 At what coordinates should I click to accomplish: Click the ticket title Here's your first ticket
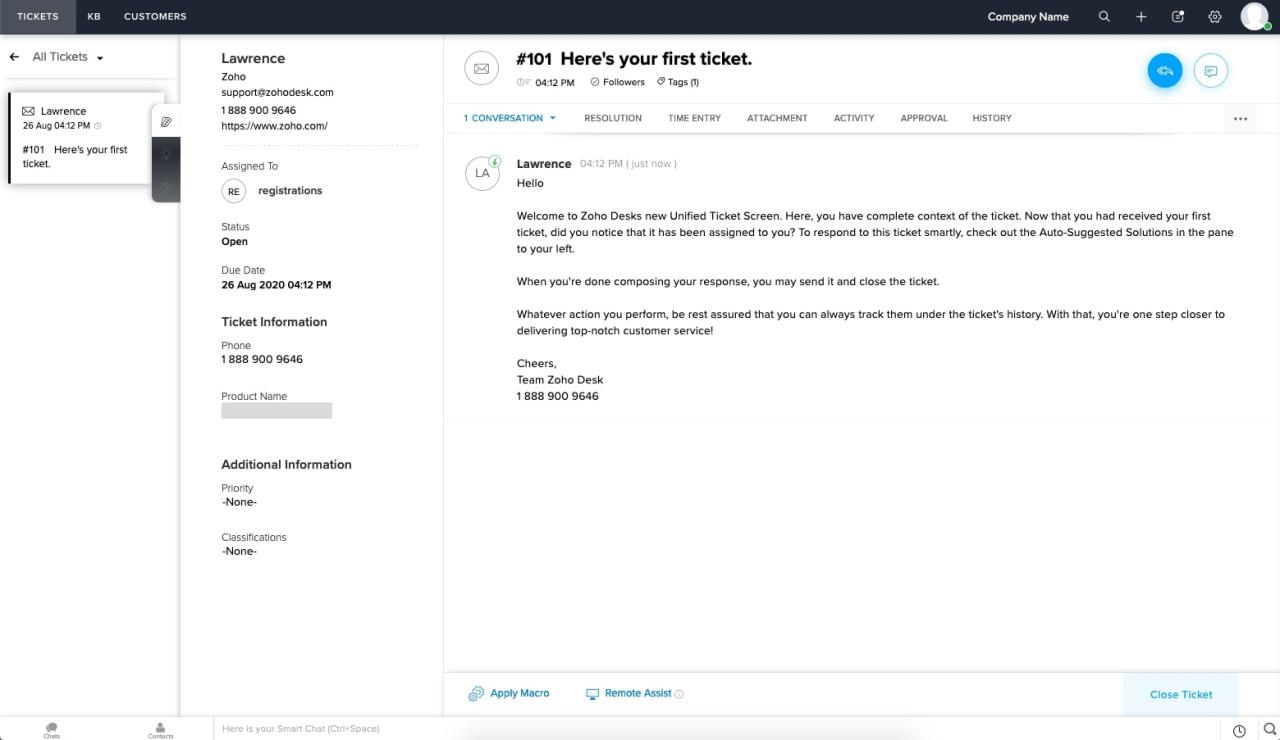pyautogui.click(x=656, y=59)
